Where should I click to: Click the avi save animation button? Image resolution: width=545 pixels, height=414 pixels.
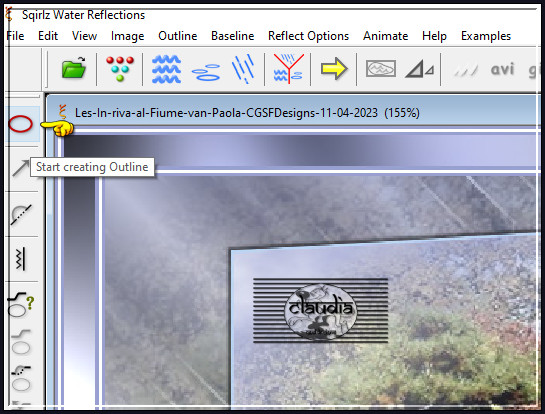pos(502,69)
